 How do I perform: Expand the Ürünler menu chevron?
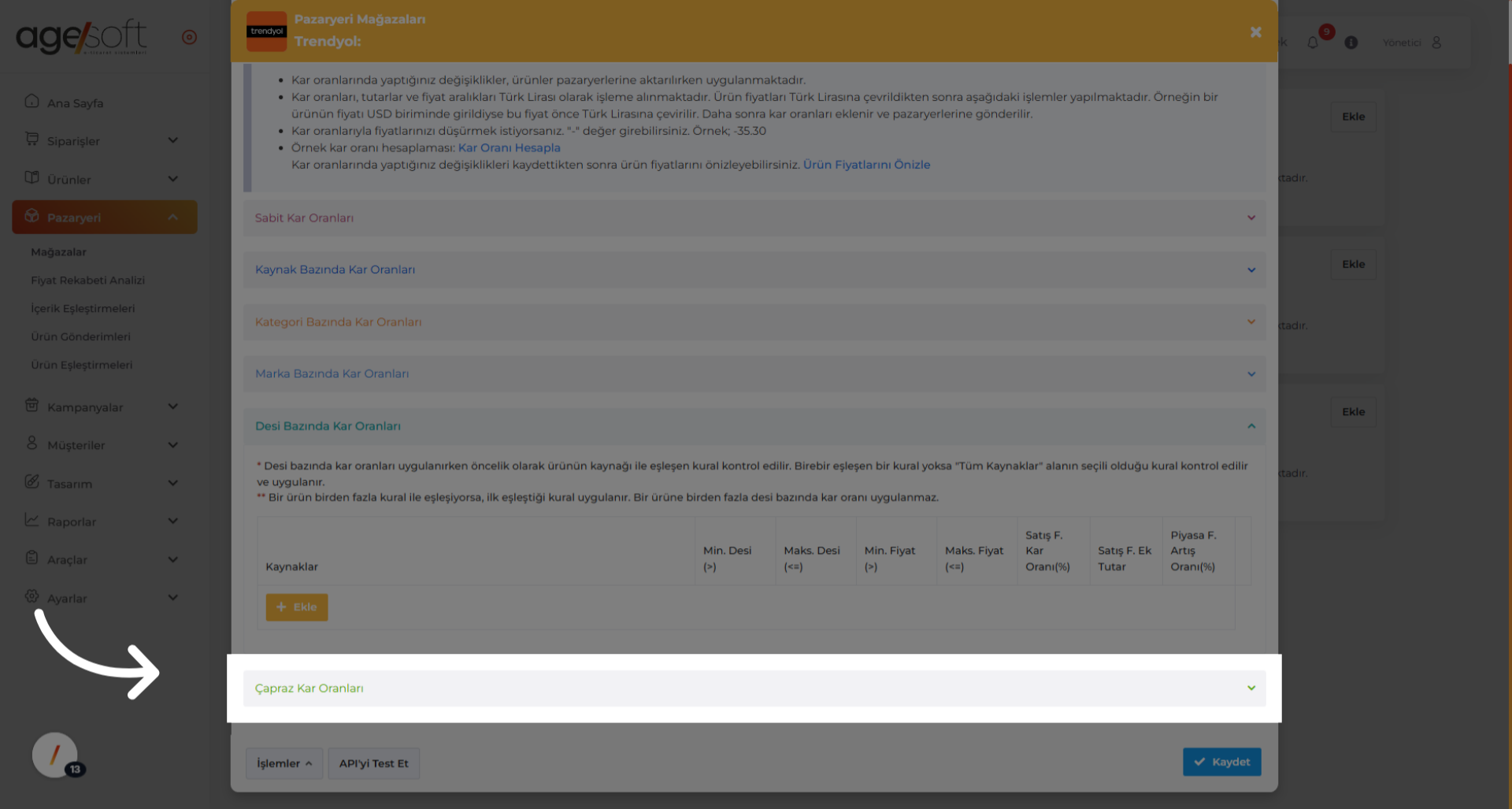[173, 179]
